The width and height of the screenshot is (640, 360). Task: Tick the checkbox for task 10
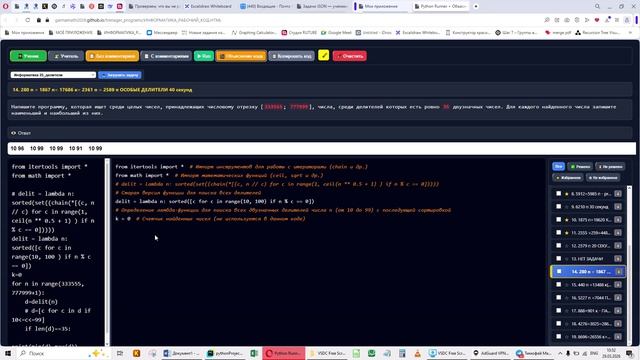pos(559,220)
